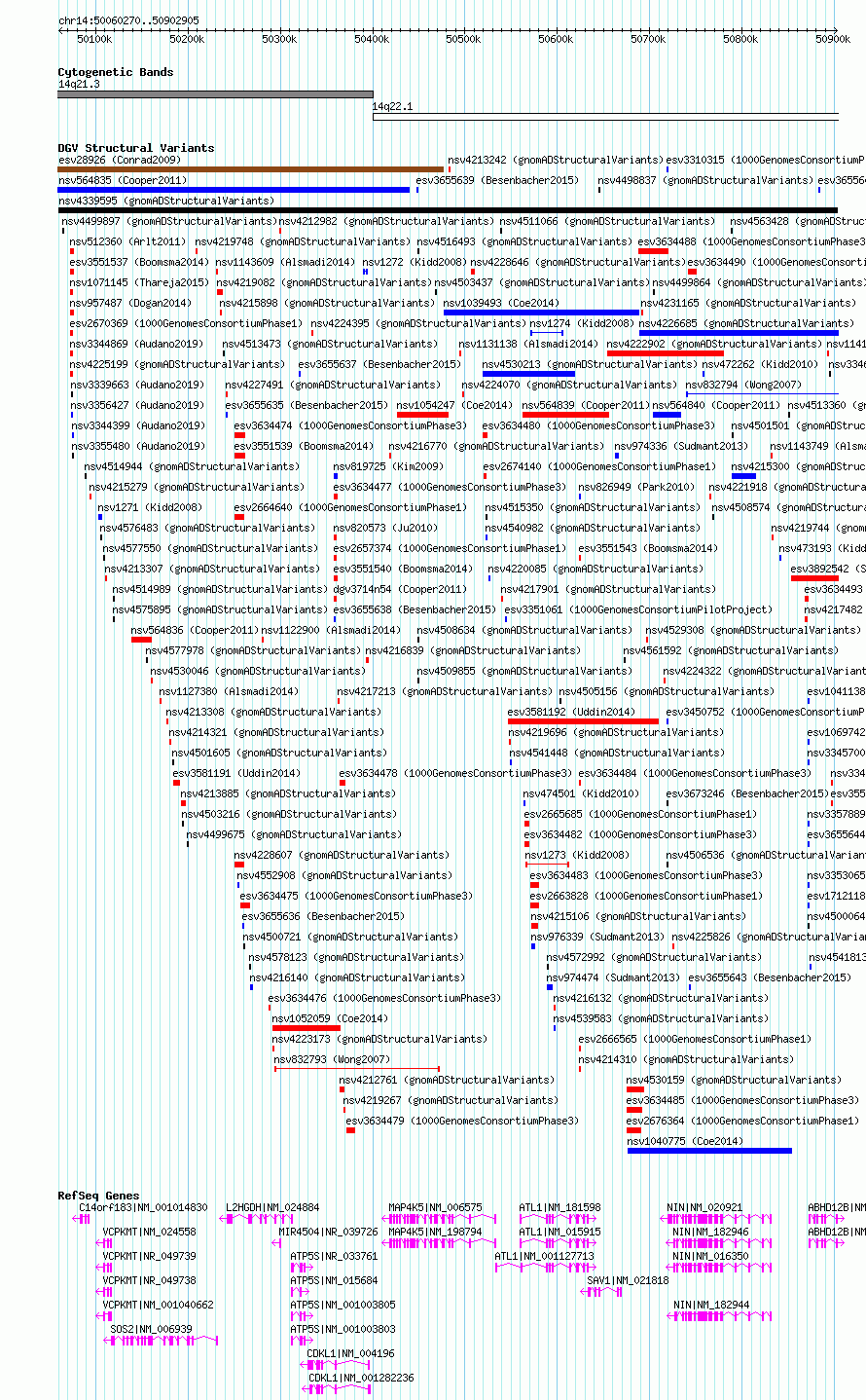Click the esv3634479 1000GenomesConsortiumPhase3 label
This screenshot has width=866, height=1400.
pyautogui.click(x=462, y=1121)
